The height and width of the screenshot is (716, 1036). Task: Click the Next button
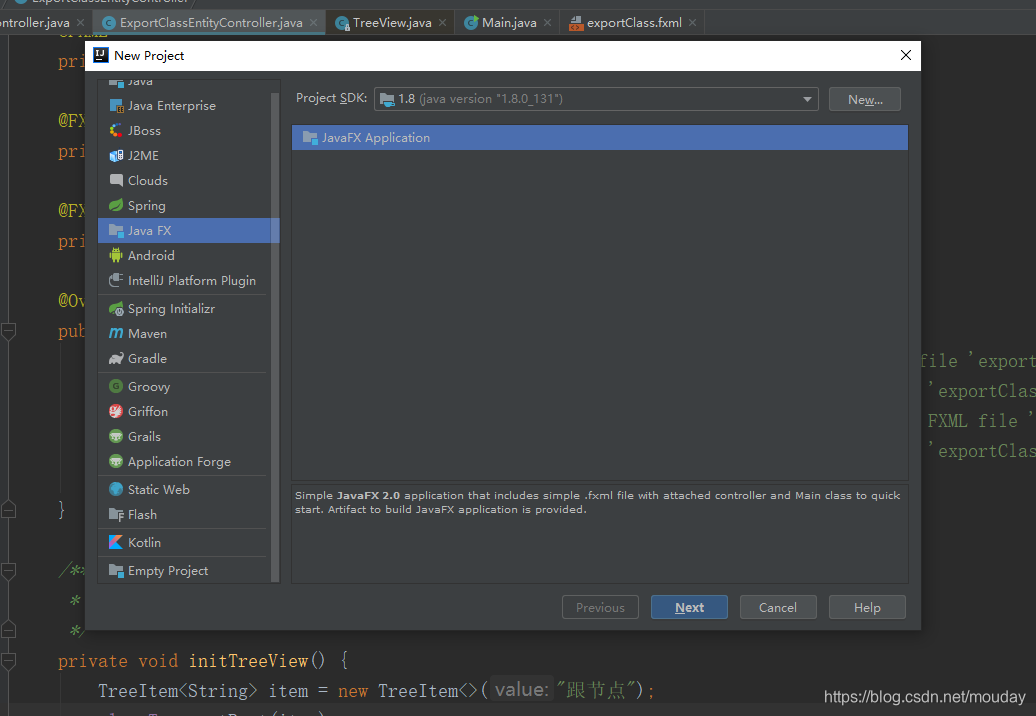(689, 608)
